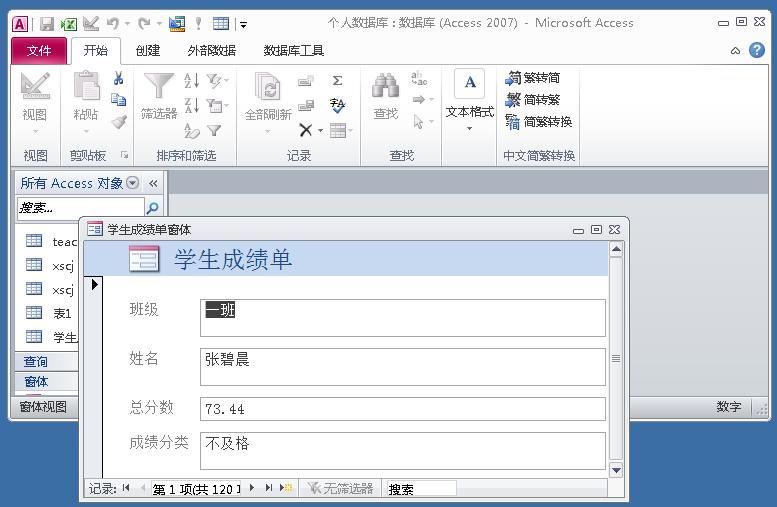Click the Remove Sort icon
This screenshot has height=507, width=777.
tap(191, 130)
